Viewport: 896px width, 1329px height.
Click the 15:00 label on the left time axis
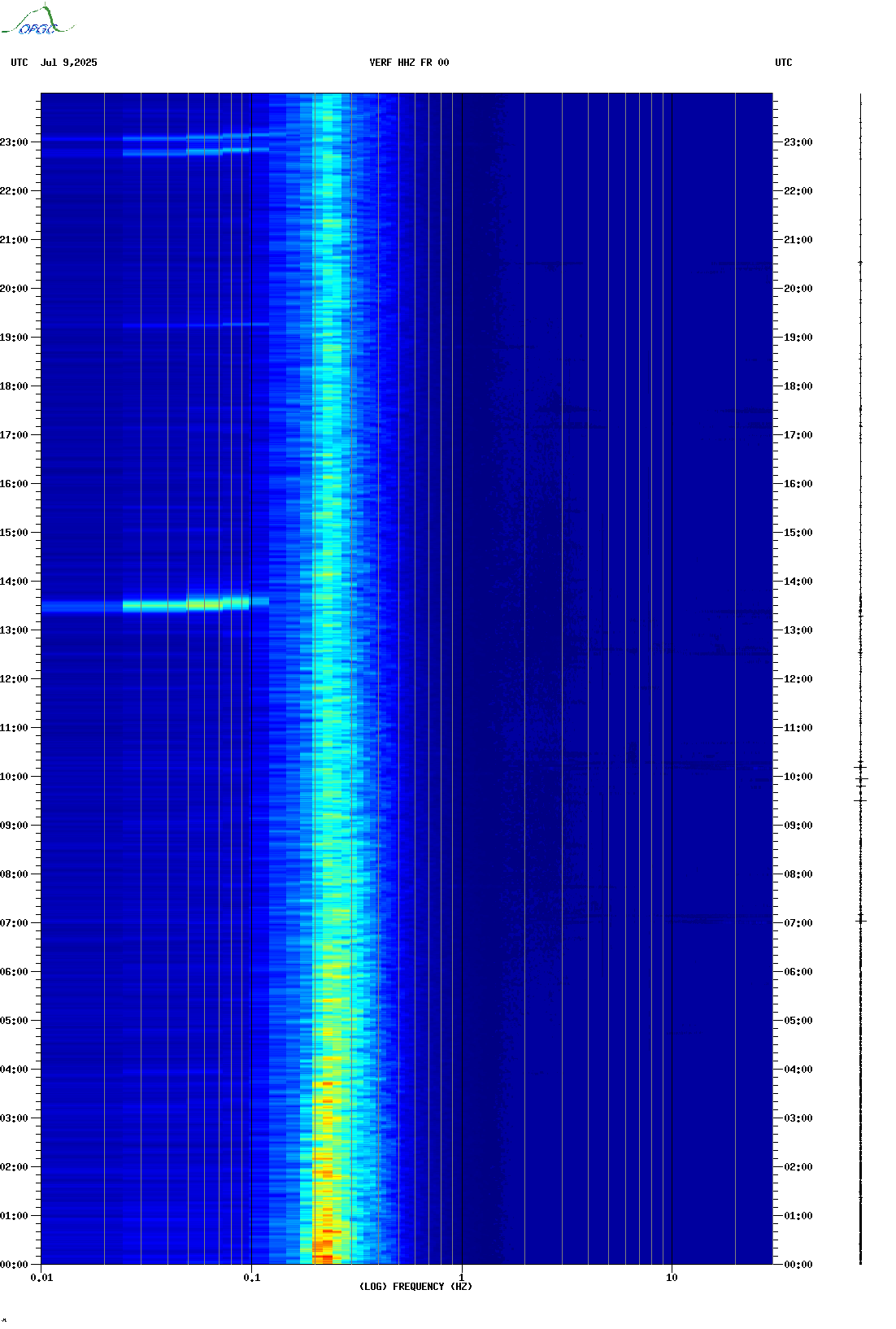coord(14,533)
